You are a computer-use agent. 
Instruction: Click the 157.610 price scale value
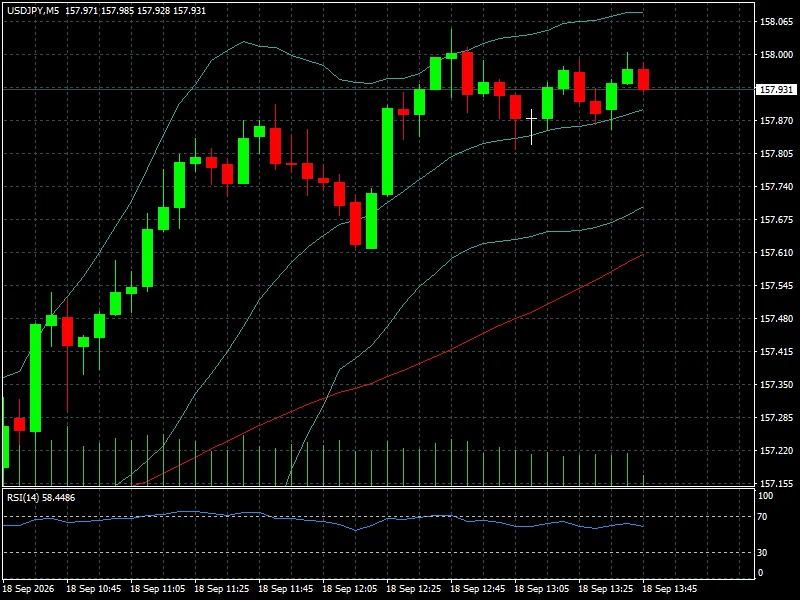point(777,253)
